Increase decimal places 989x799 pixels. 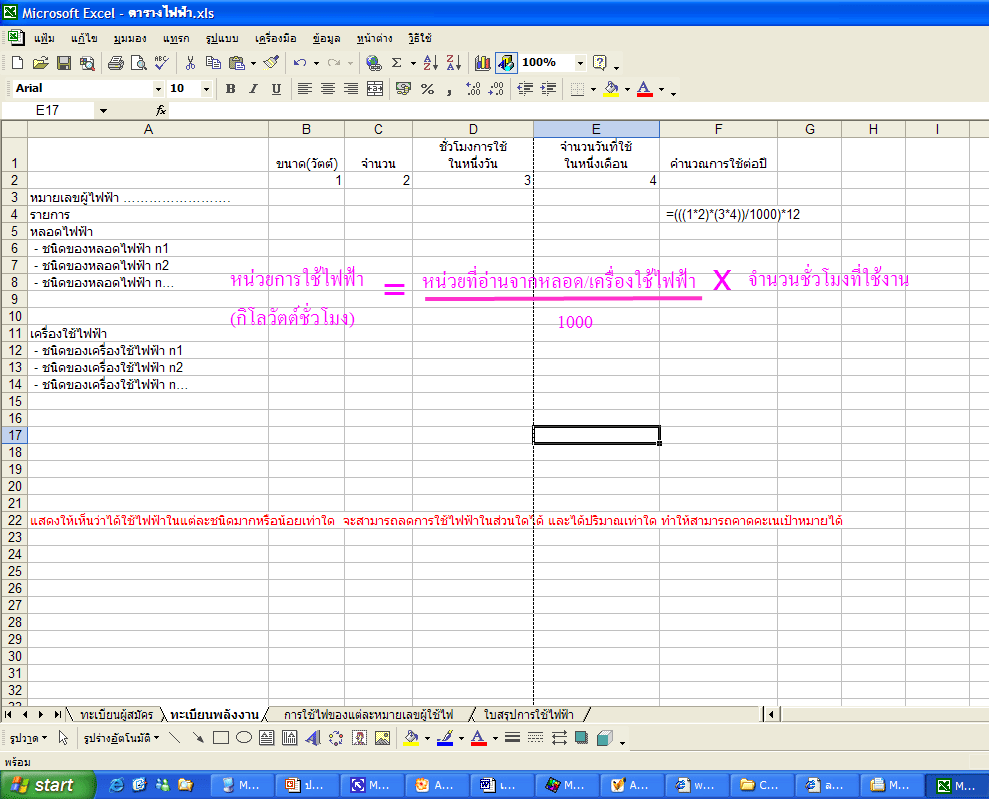[473, 89]
